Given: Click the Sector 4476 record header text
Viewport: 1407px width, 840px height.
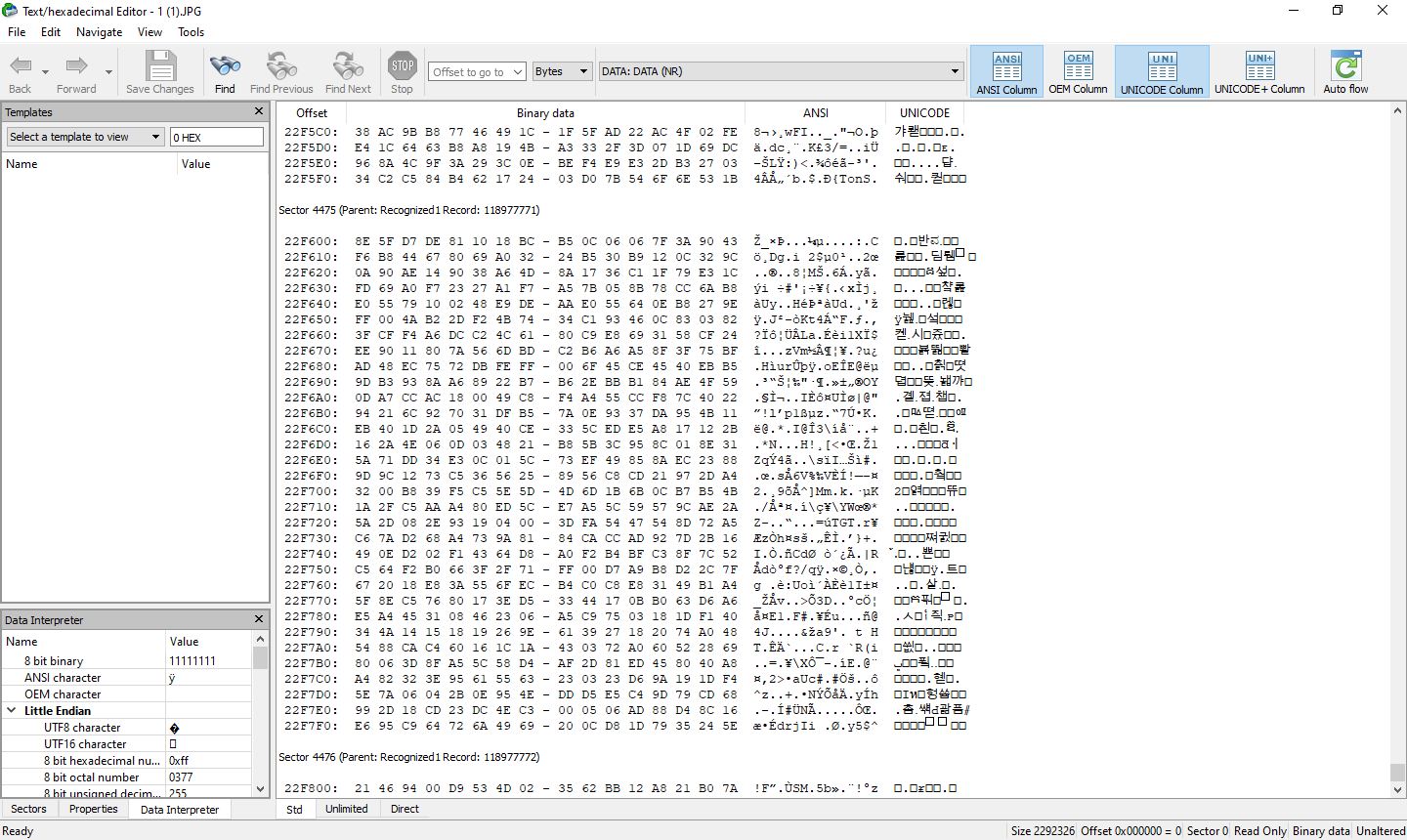Looking at the screenshot, I should [408, 757].
